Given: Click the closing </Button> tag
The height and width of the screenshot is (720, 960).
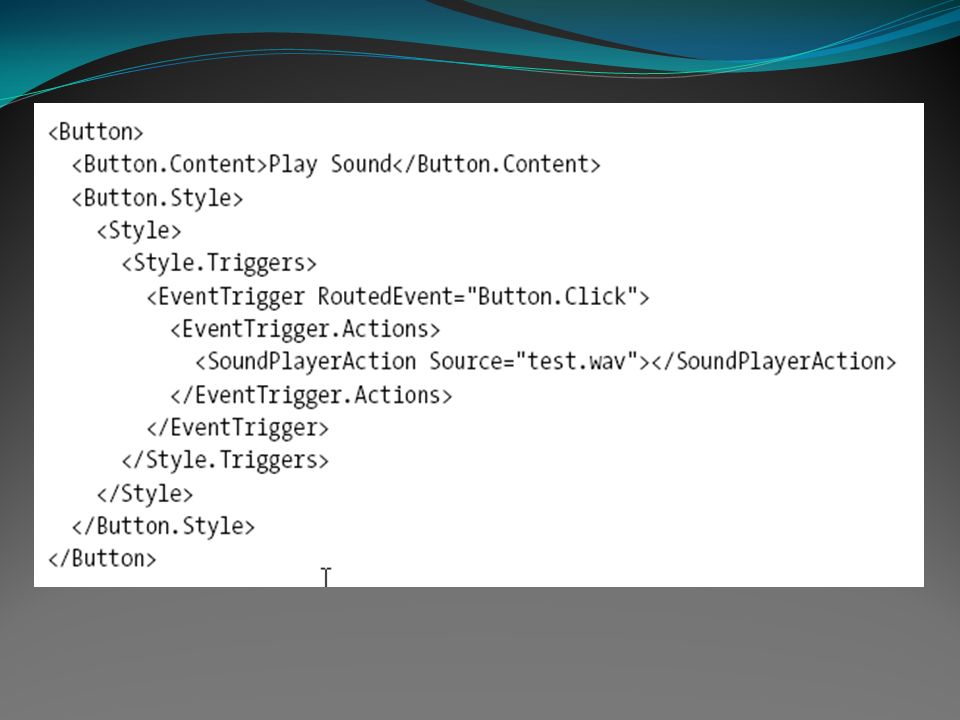Looking at the screenshot, I should pos(102,559).
